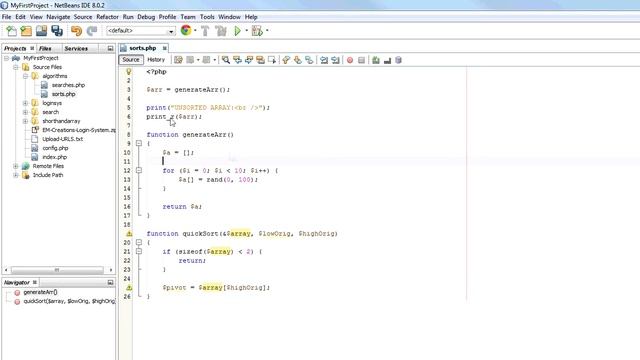Click the Stop Macro Recording icon

tap(361, 60)
